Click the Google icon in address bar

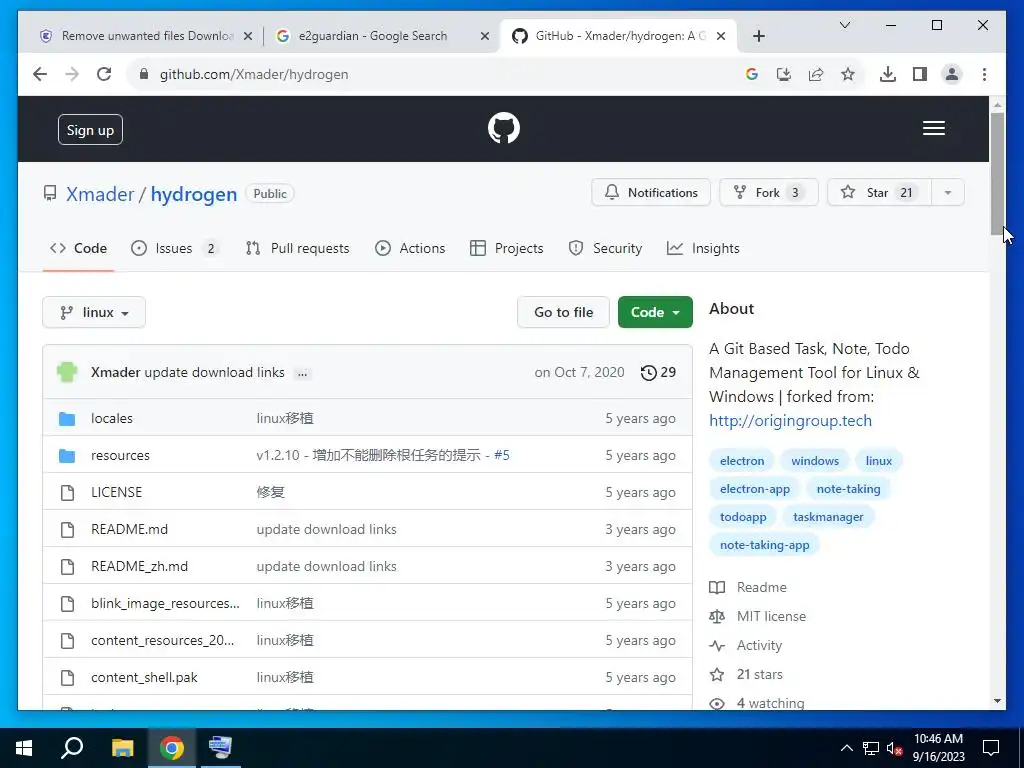(752, 74)
